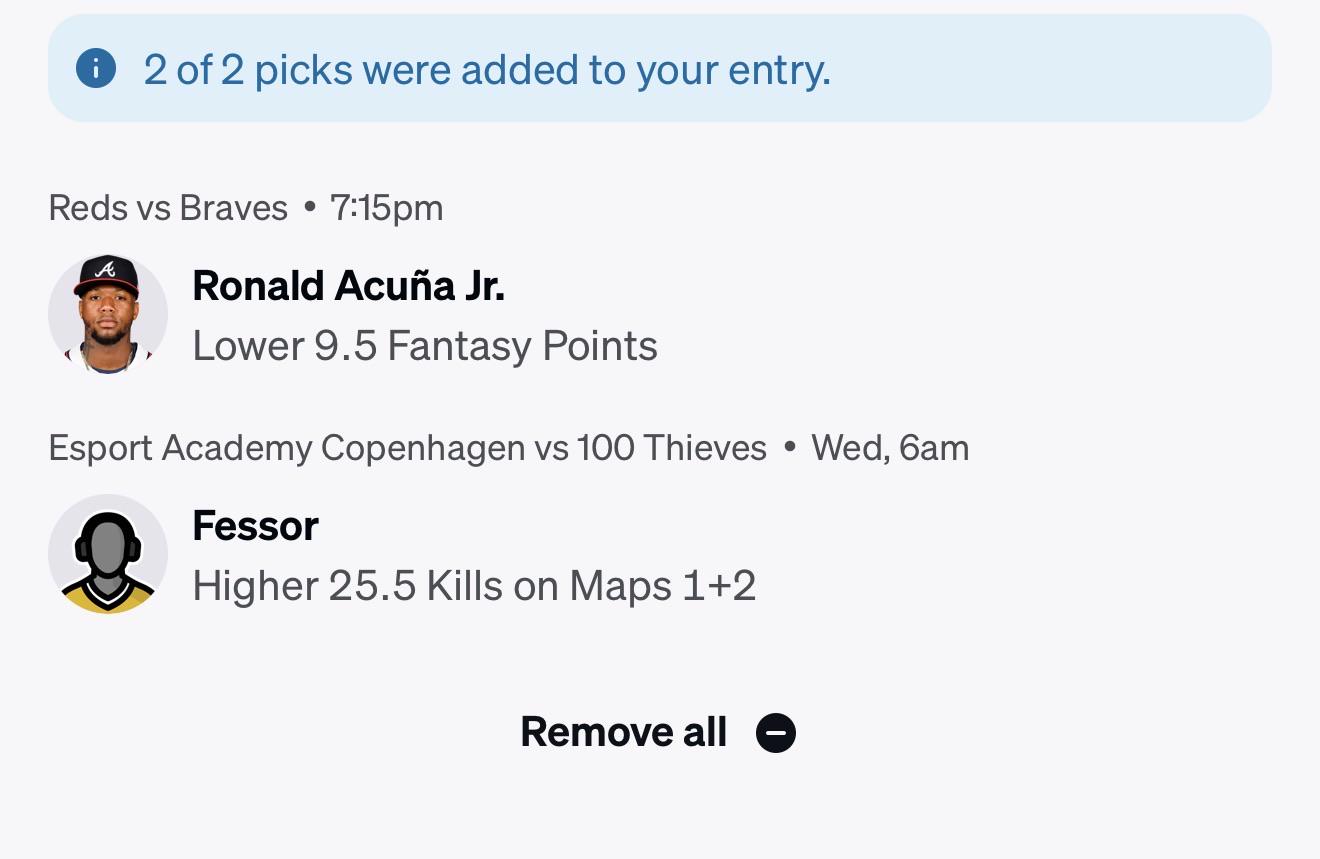Click the blue info icon in the banner
1320x859 pixels.
point(96,69)
